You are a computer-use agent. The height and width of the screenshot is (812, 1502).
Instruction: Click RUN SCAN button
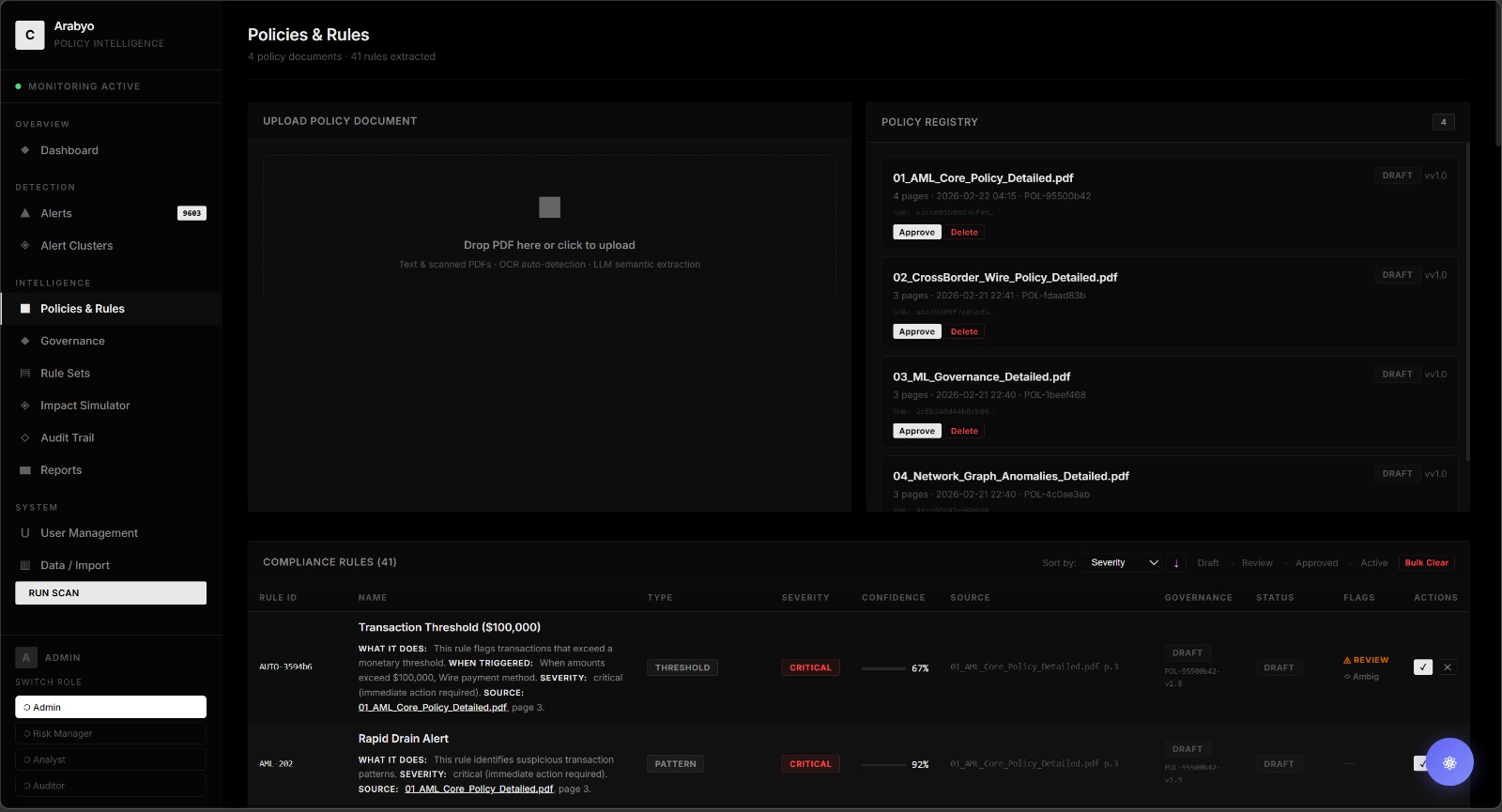111,593
